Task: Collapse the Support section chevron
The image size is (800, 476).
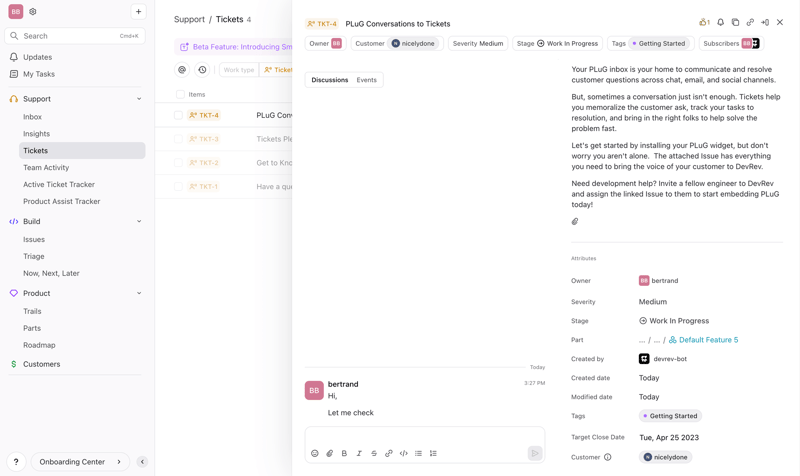Action: click(x=139, y=99)
